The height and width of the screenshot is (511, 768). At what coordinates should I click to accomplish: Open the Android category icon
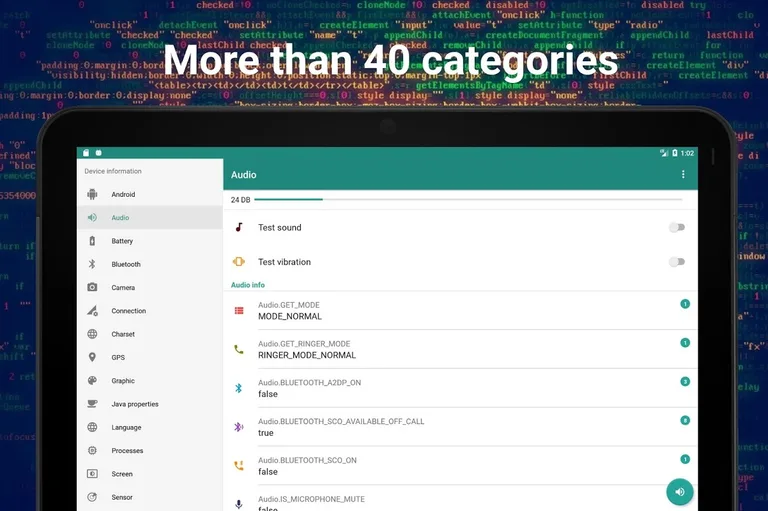(x=92, y=194)
